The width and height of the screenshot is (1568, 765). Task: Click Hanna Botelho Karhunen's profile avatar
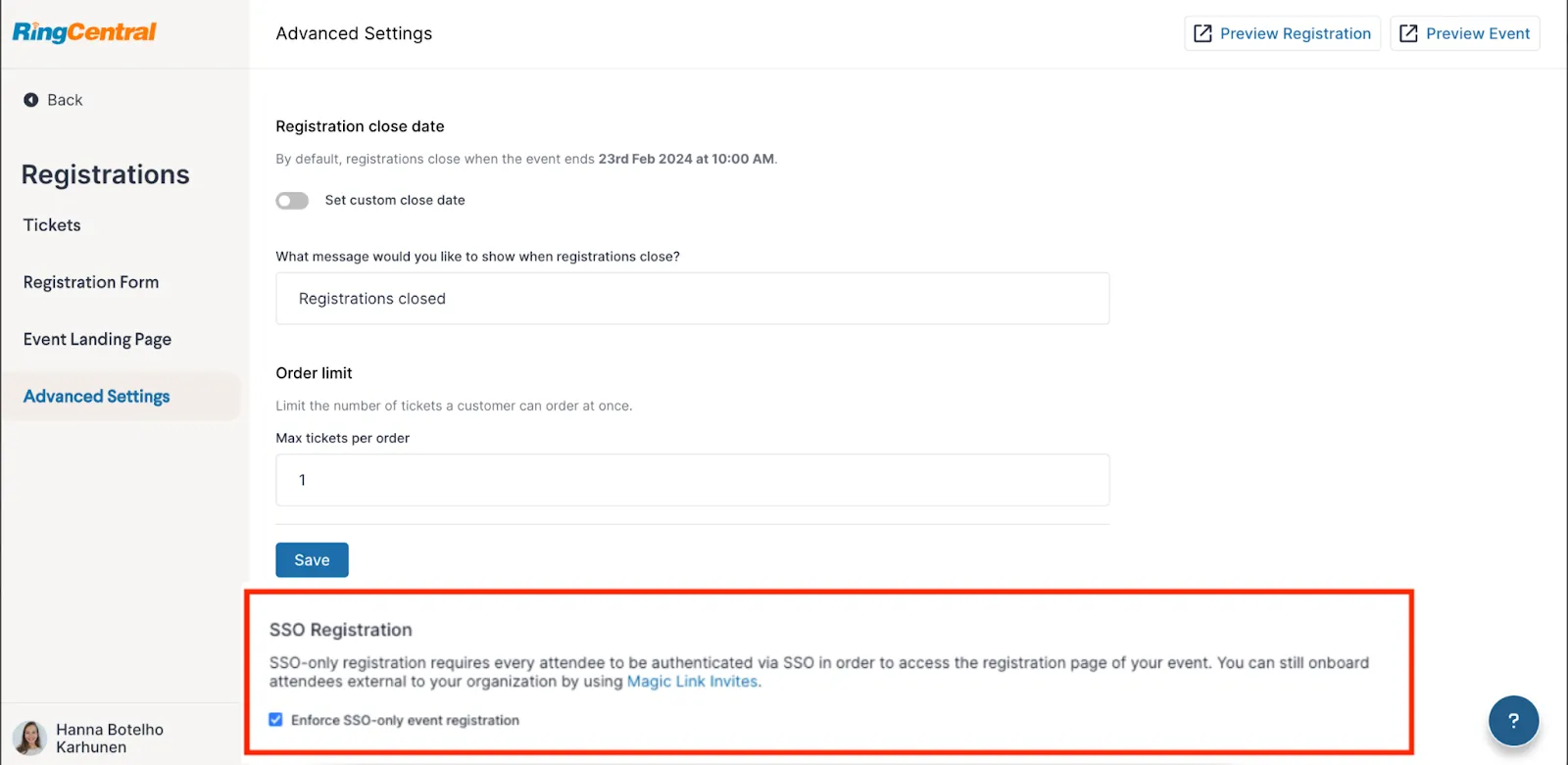tap(29, 738)
